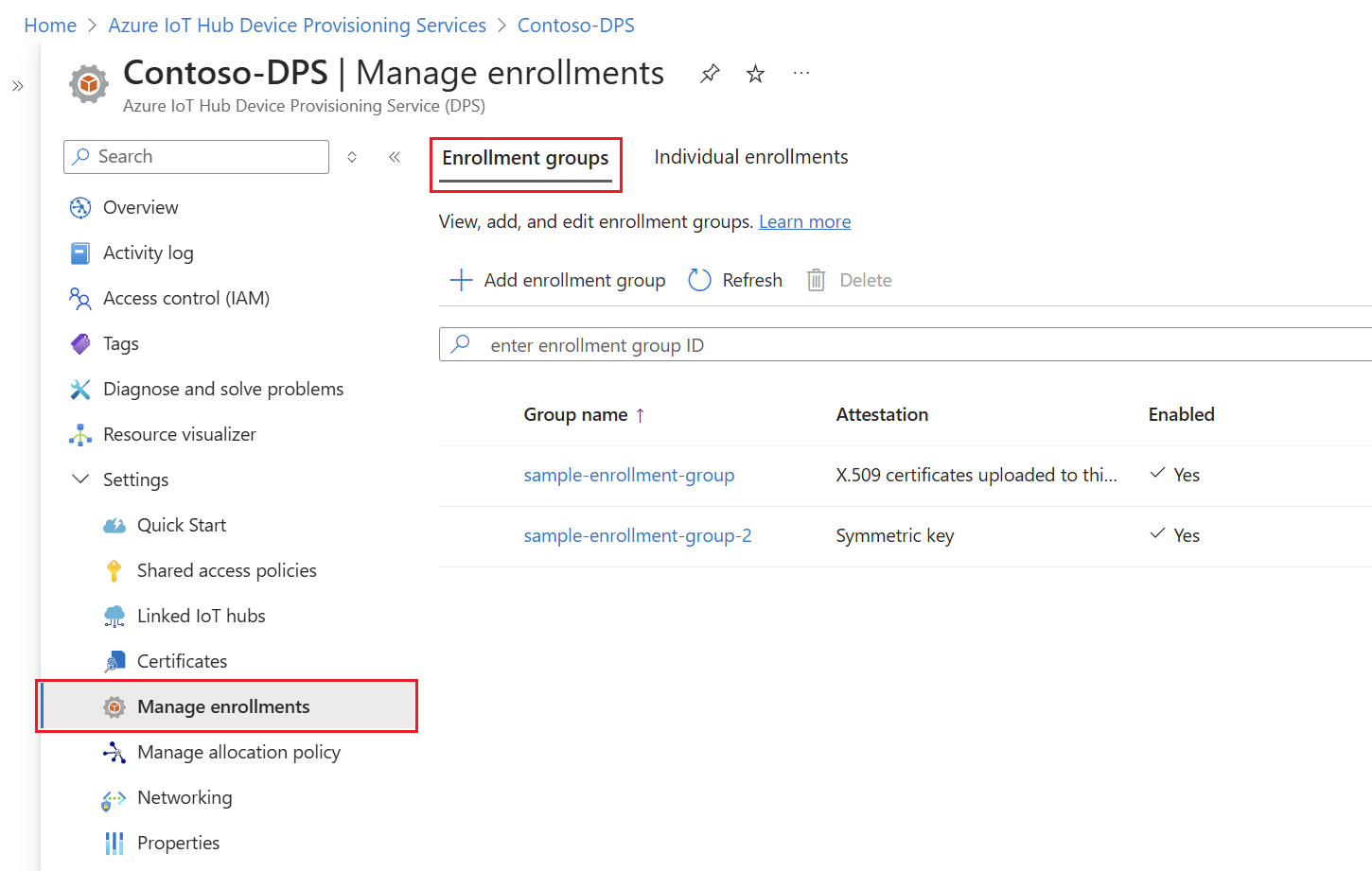This screenshot has width=1372, height=871.
Task: Switch to Individual enrollments tab
Action: click(x=750, y=156)
